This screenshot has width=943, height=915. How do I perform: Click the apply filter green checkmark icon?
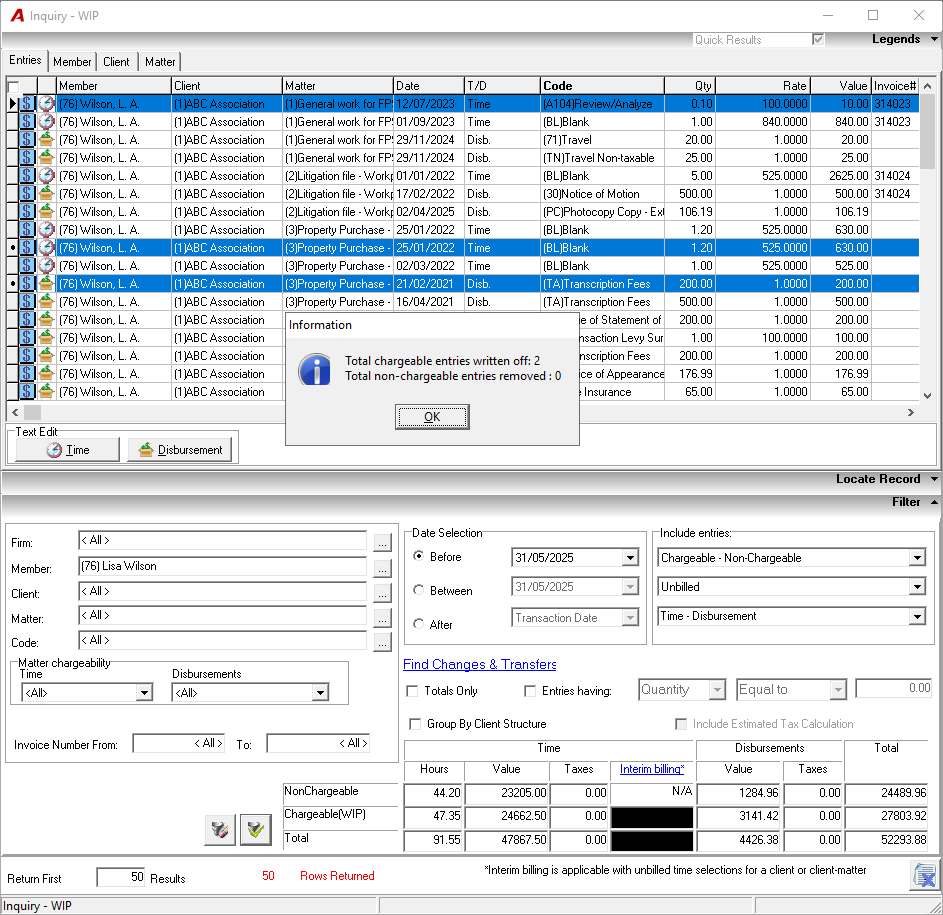pyautogui.click(x=256, y=830)
